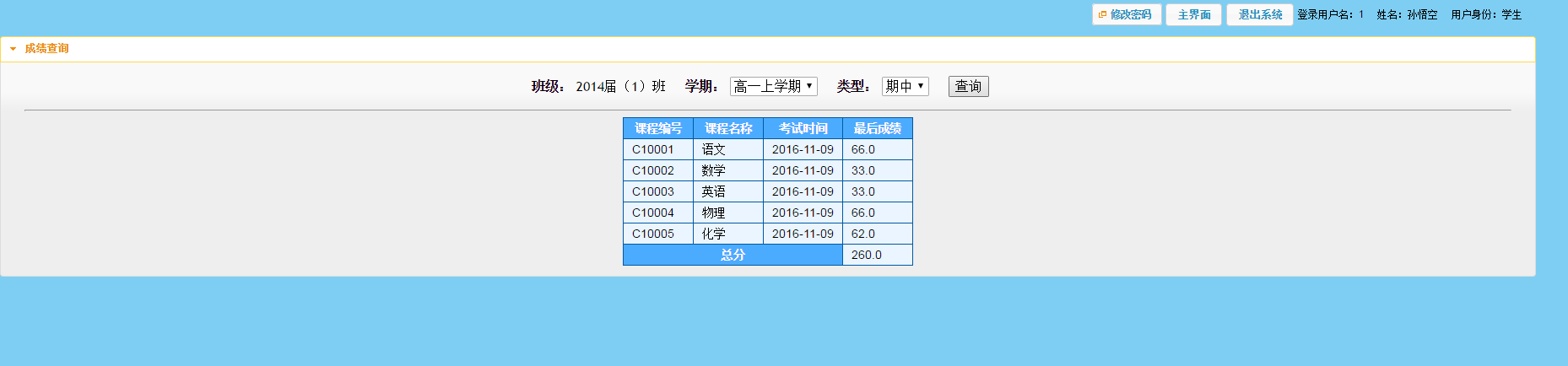Click 退出系统 to log out
The height and width of the screenshot is (366, 1568).
[1259, 15]
